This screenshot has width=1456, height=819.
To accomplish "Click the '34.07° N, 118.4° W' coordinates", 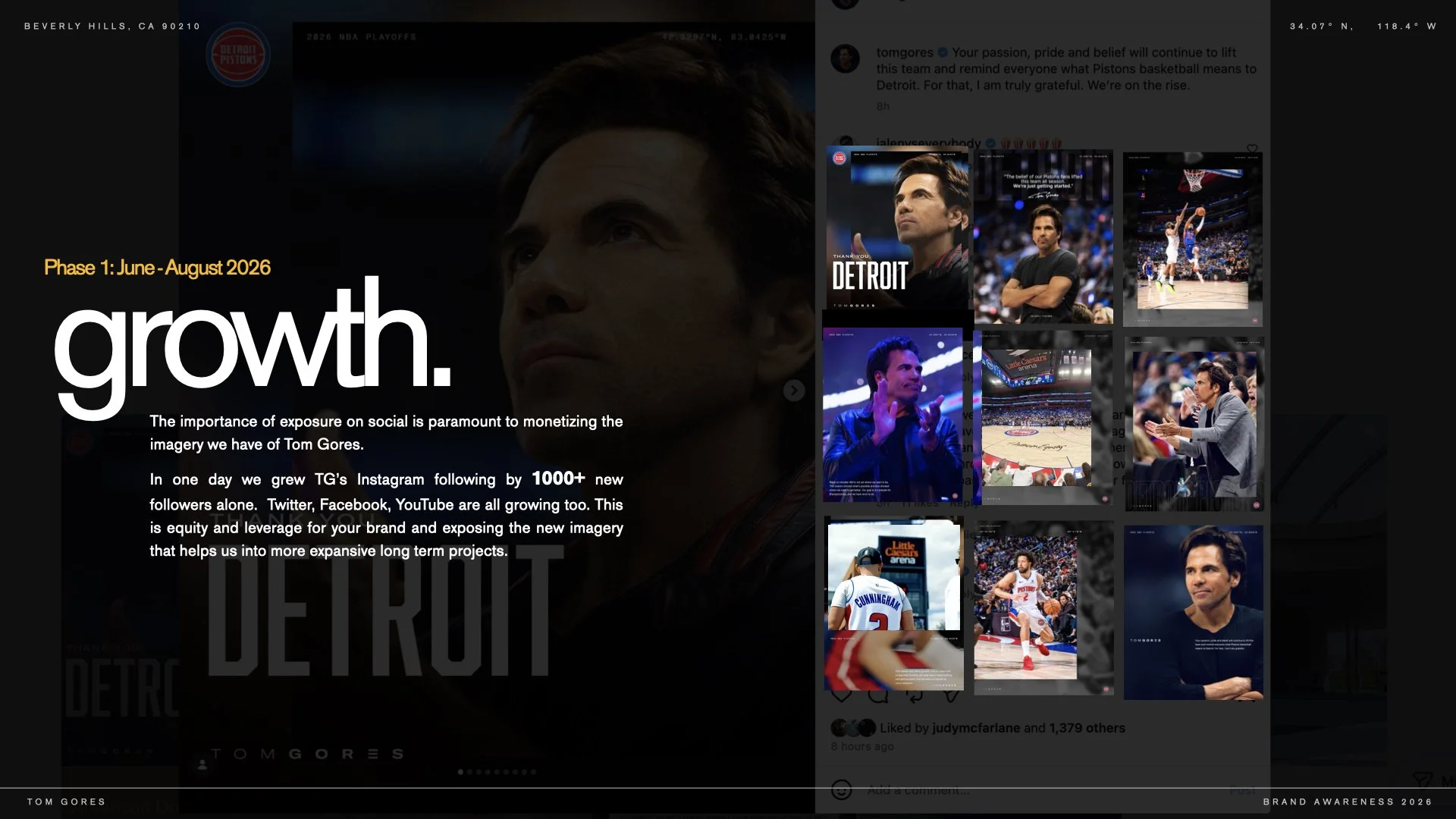I will click(1363, 27).
